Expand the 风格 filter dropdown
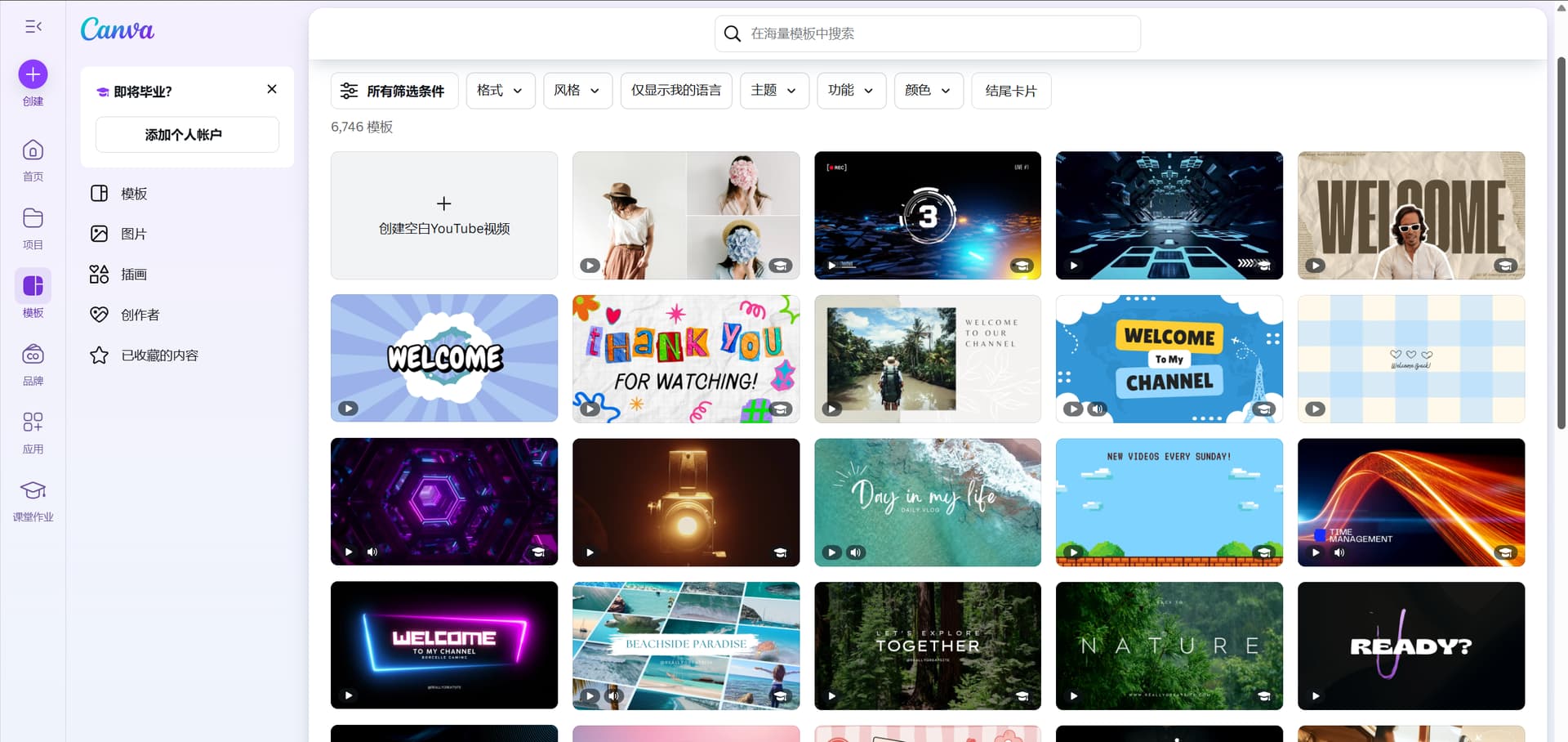This screenshot has height=742, width=1568. 578,91
